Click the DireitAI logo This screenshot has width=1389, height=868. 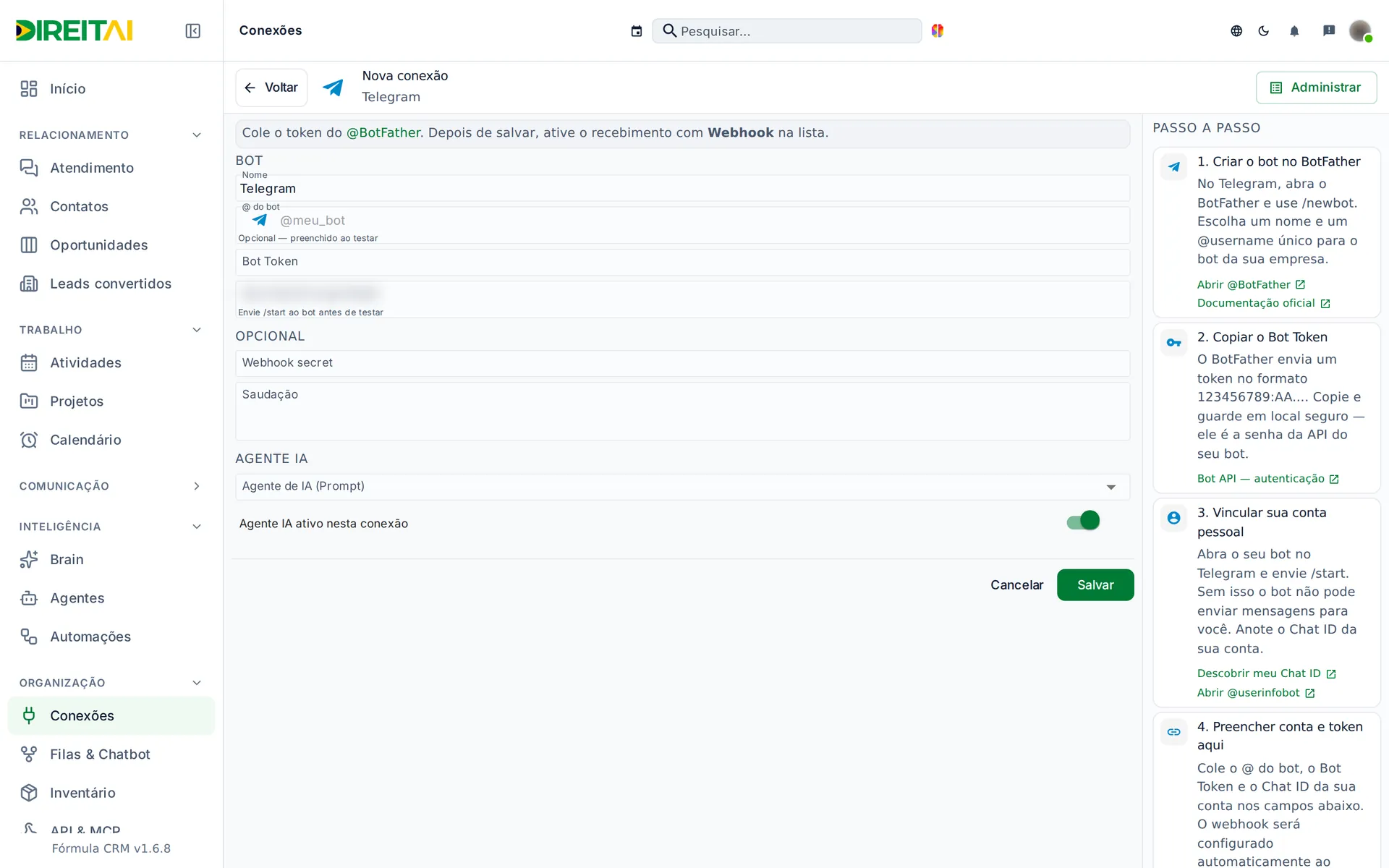pos(74,30)
